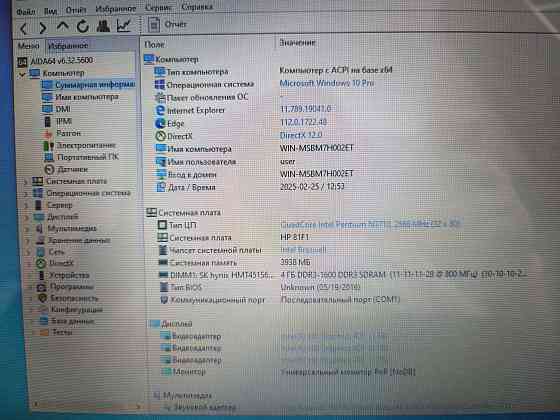560x420 pixels.
Task: Expand the Мультимедиа tree node
Action: 27,229
